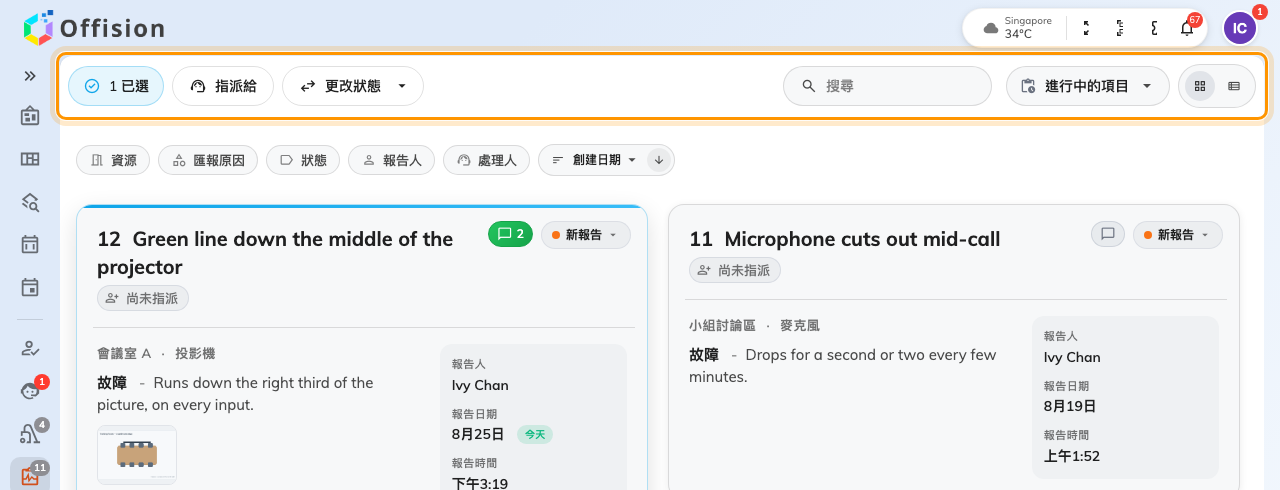Click 尚未指派 chip on report 11
Viewport: 1280px width, 490px height.
(x=735, y=270)
